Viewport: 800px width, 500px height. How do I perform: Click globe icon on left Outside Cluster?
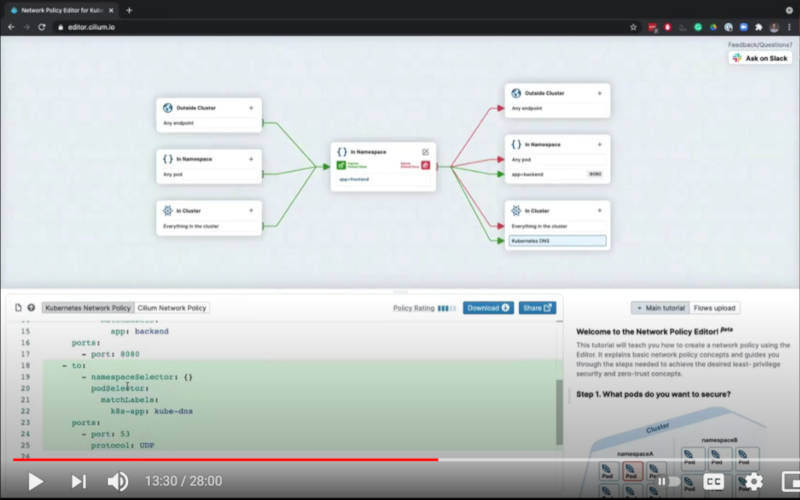pyautogui.click(x=167, y=108)
